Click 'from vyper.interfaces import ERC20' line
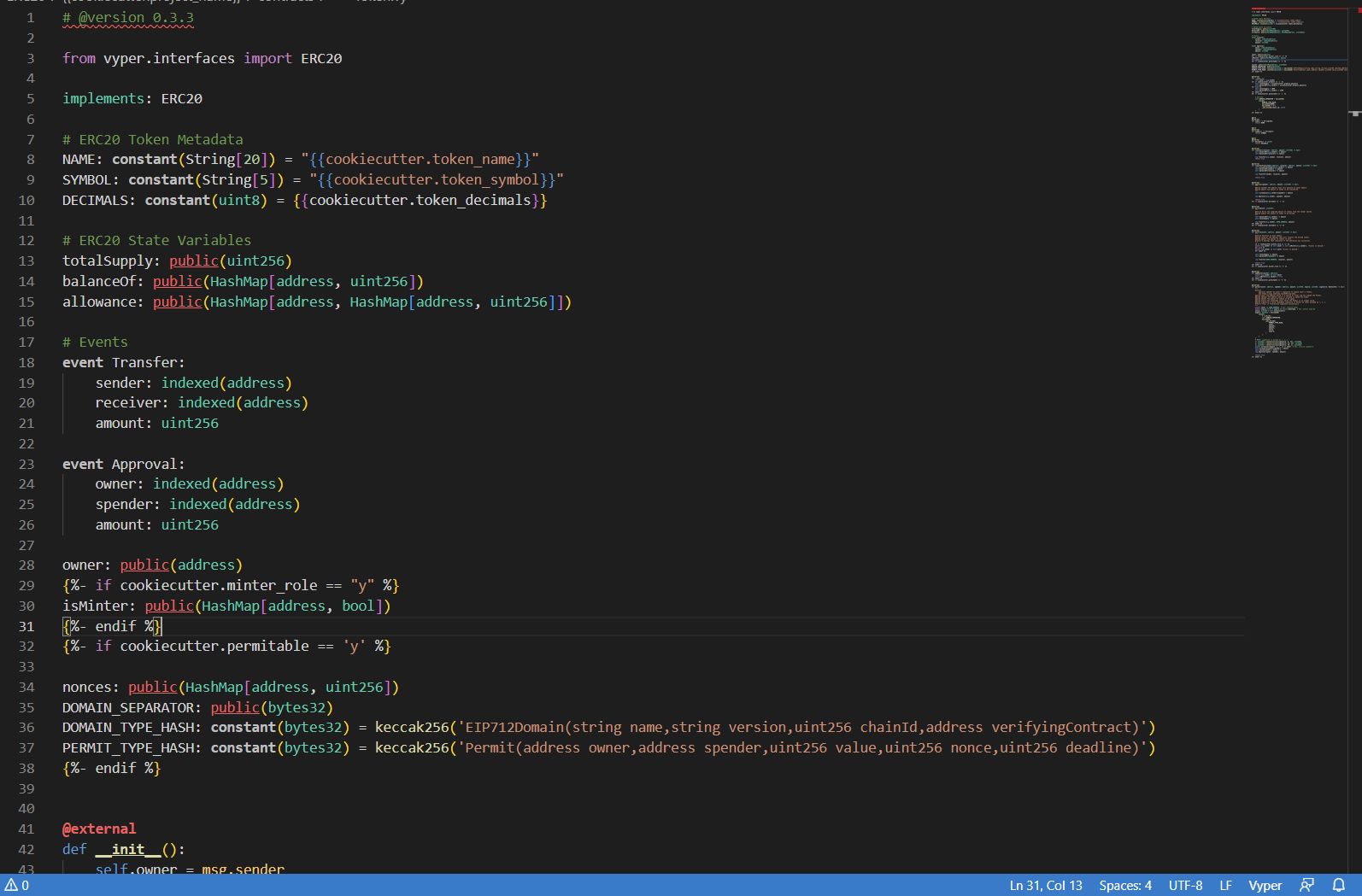Screen dimensions: 1362x896 pos(202,58)
